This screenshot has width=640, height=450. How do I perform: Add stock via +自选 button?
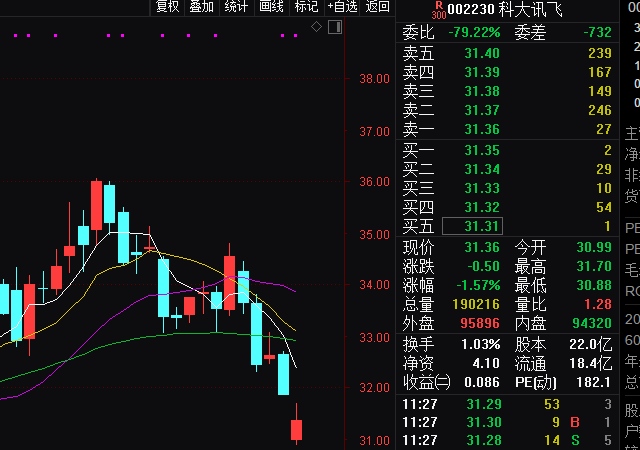[342, 7]
